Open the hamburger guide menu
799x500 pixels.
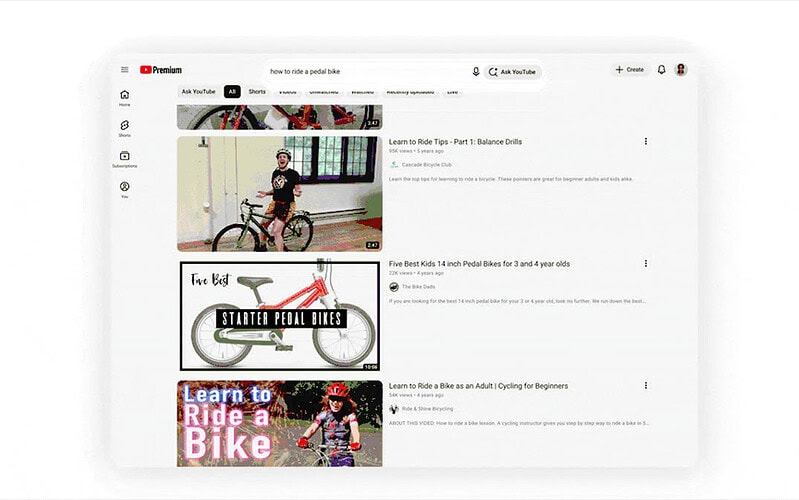(x=124, y=70)
